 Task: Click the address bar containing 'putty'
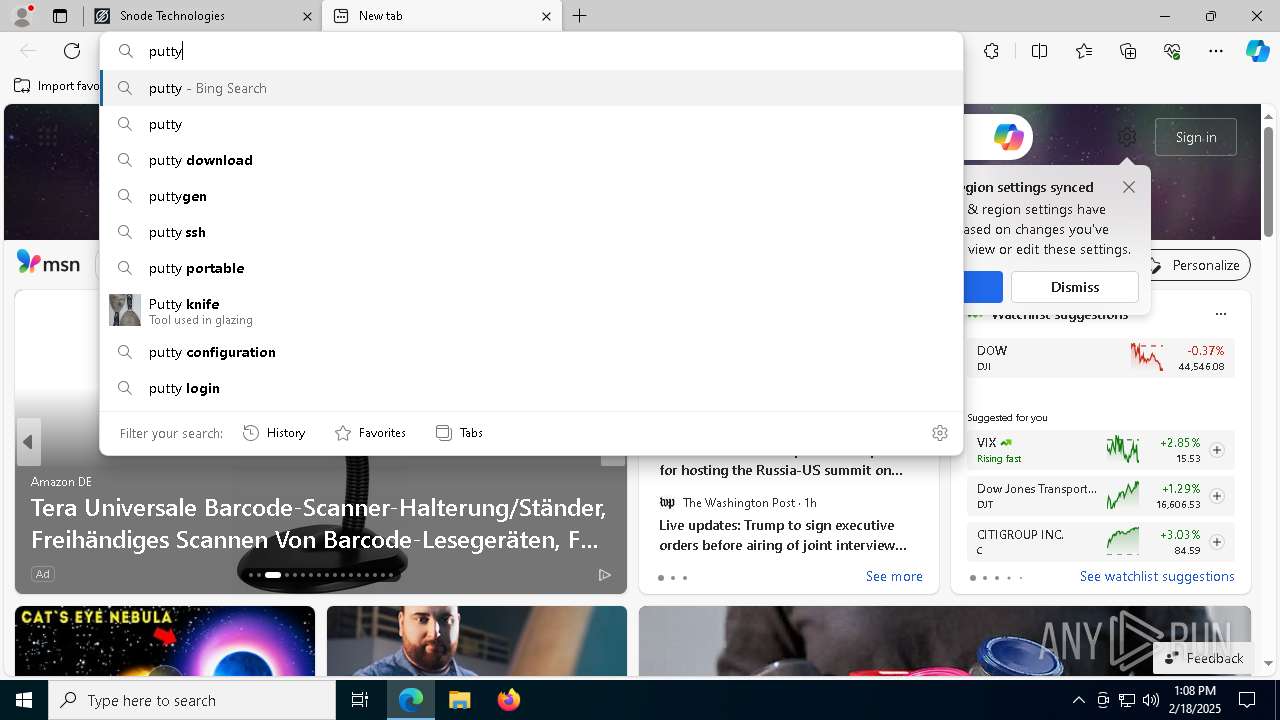coord(531,51)
